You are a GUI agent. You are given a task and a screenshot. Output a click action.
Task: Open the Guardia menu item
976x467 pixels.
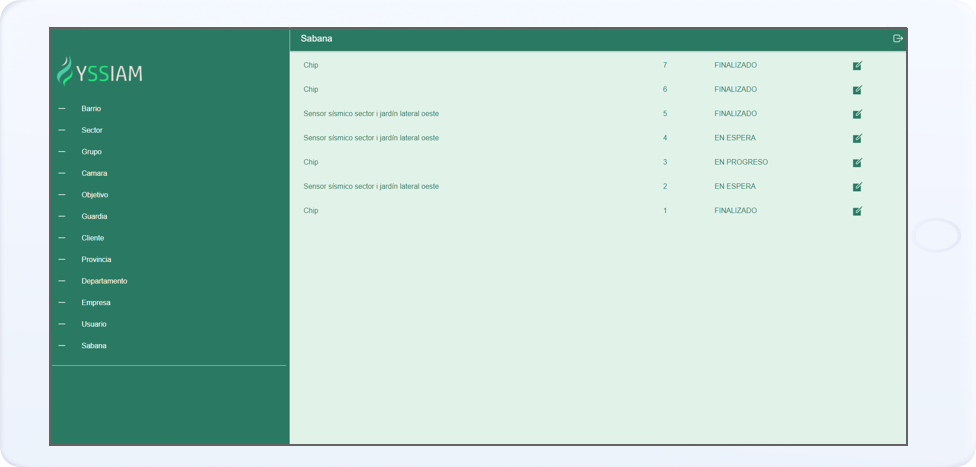click(94, 217)
